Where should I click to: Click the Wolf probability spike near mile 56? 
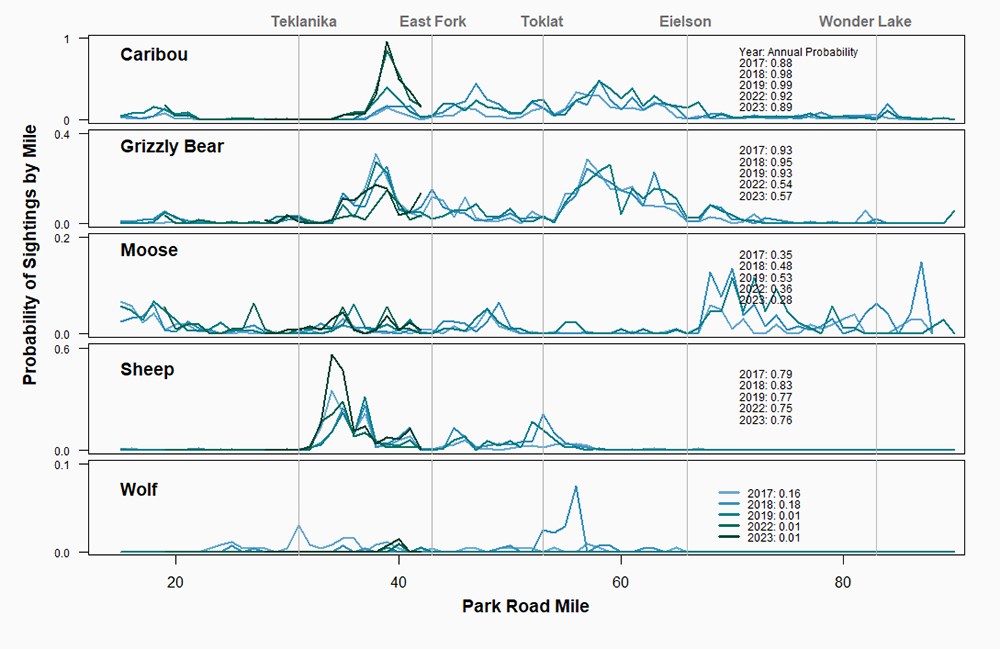pos(577,487)
